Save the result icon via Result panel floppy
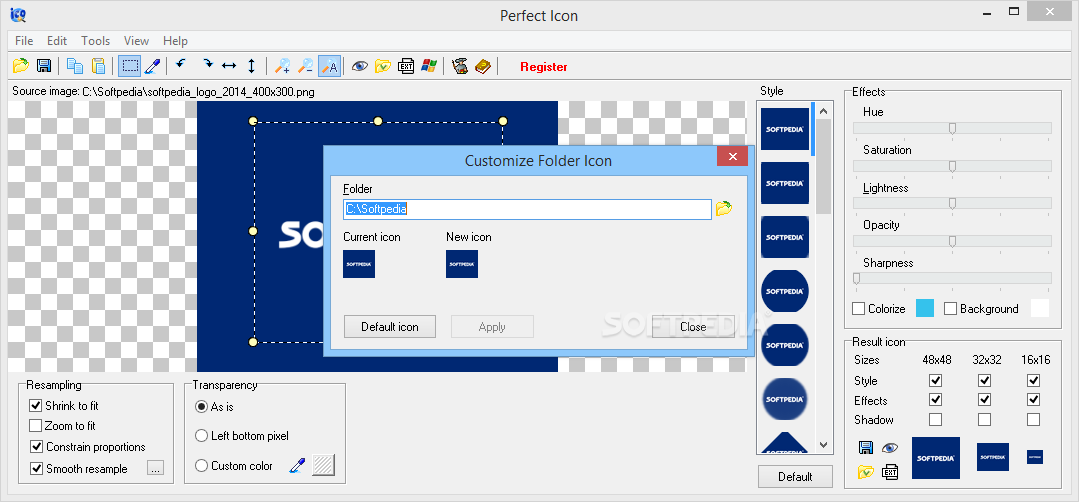This screenshot has height=502, width=1079. pos(866,448)
